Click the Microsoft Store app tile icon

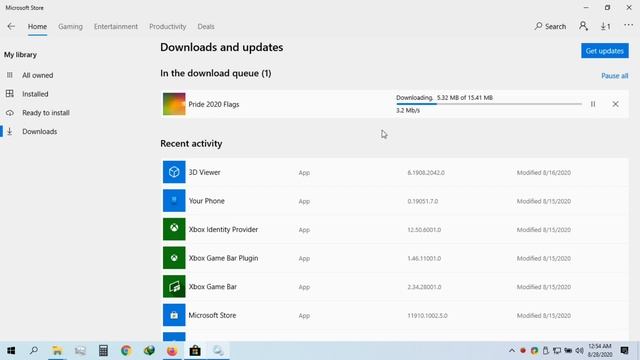point(174,315)
